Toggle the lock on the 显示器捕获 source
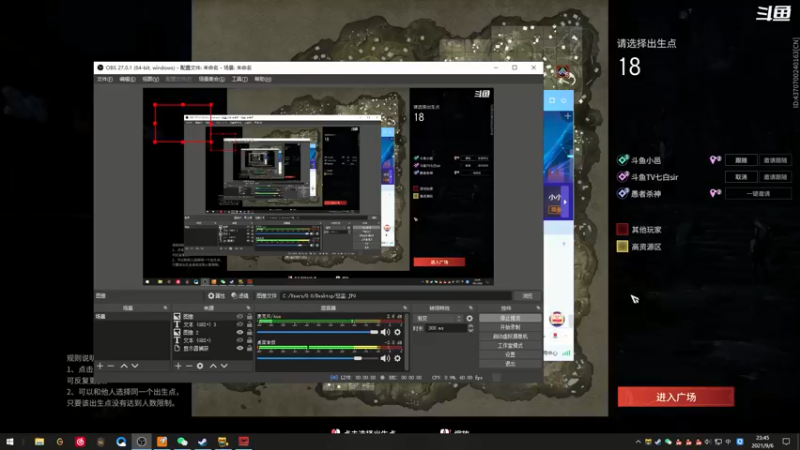The image size is (800, 450). pos(249,348)
